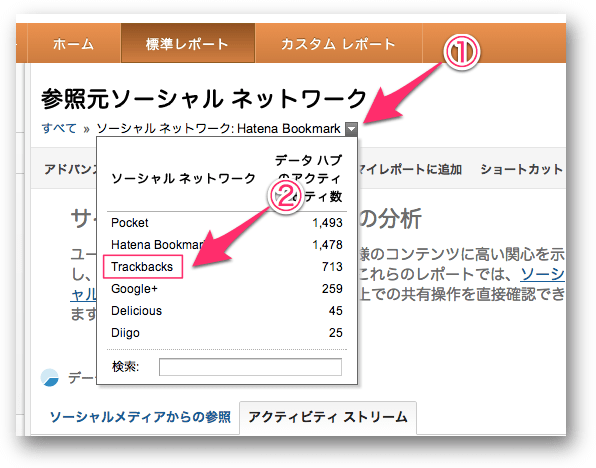Select アクティビティ ストリーム tab
The image size is (596, 468).
(x=328, y=417)
